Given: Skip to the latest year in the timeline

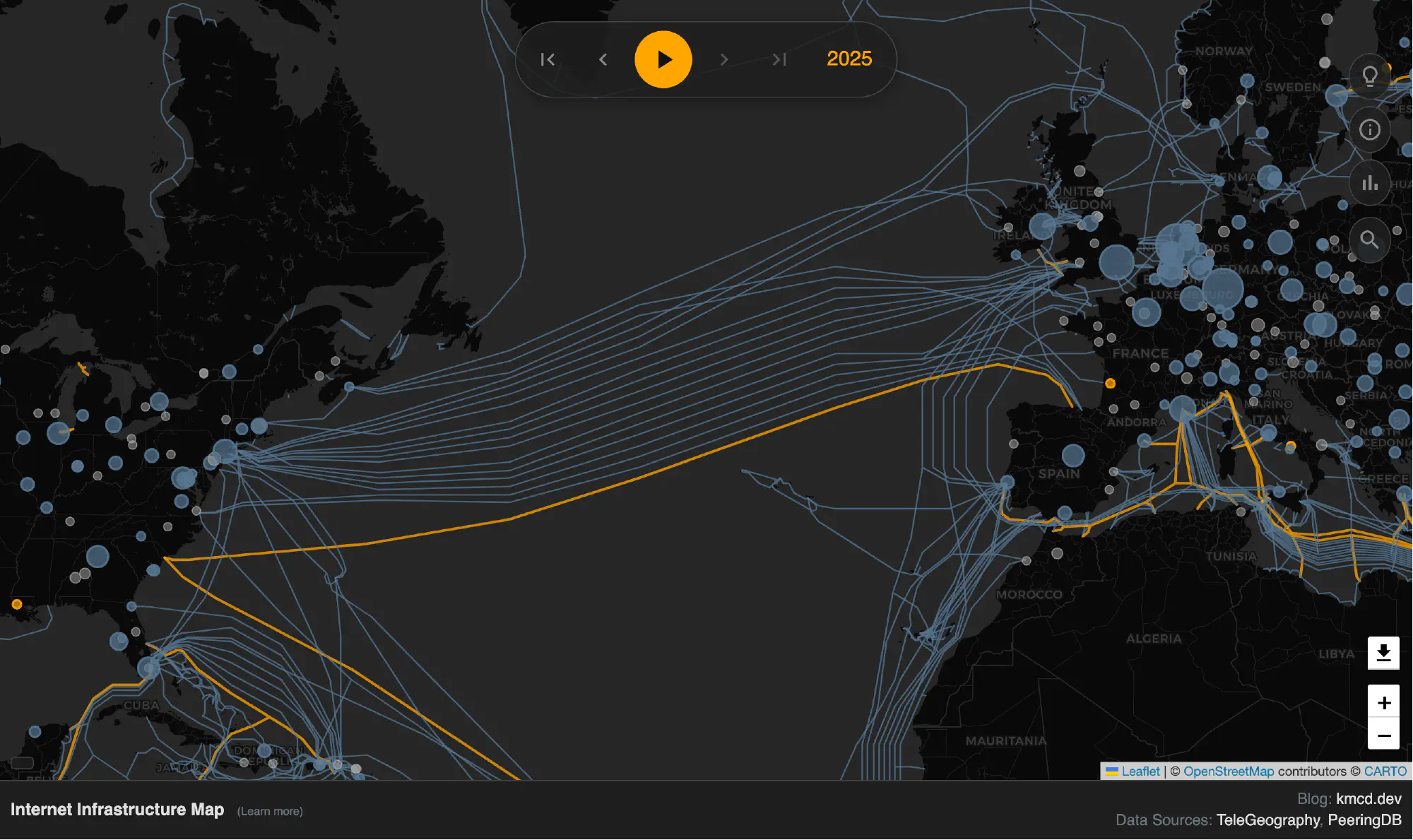Looking at the screenshot, I should point(780,59).
